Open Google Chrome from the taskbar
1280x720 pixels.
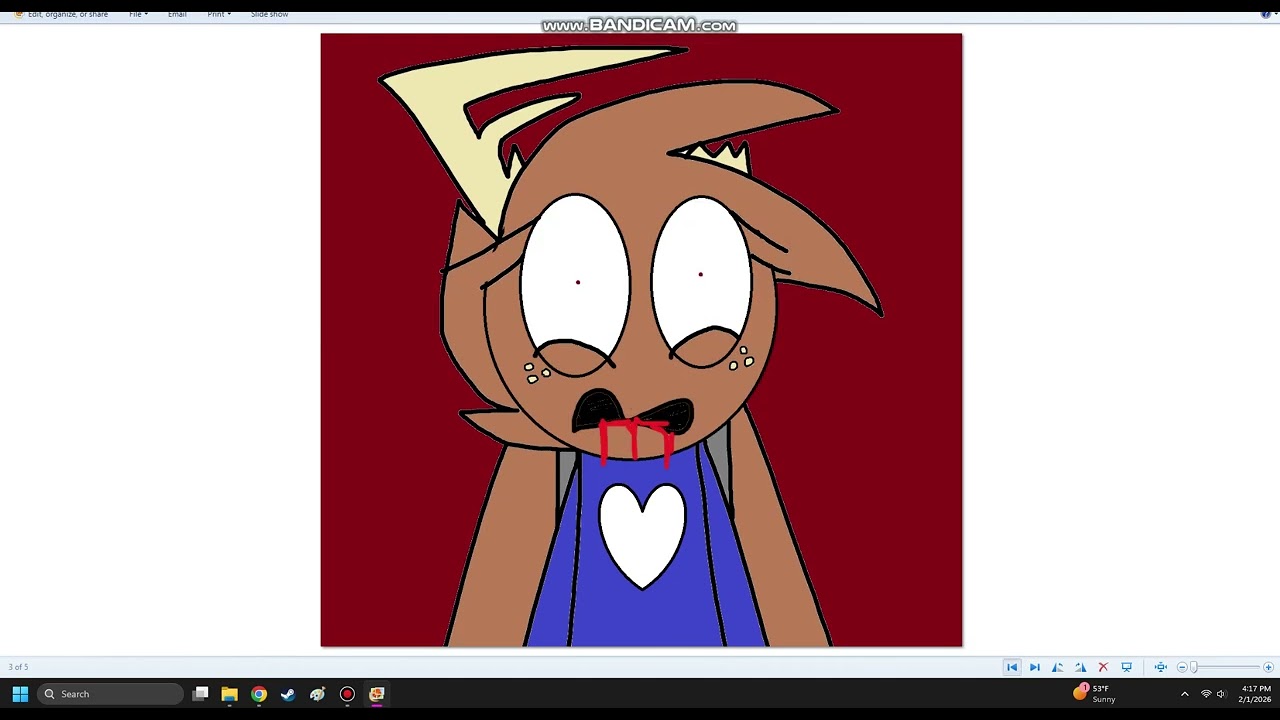(259, 694)
